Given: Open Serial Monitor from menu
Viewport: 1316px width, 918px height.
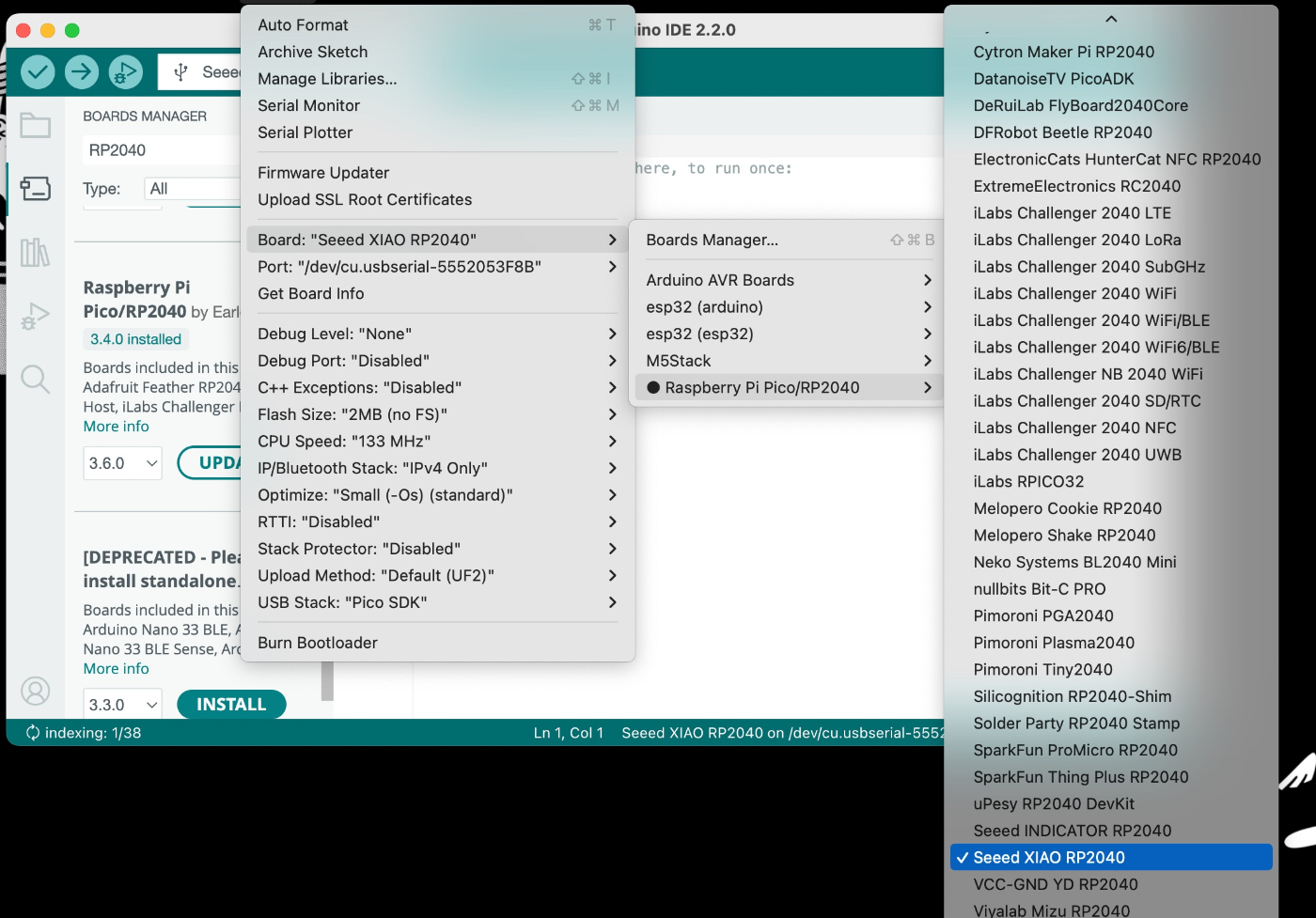Looking at the screenshot, I should pos(437,105).
